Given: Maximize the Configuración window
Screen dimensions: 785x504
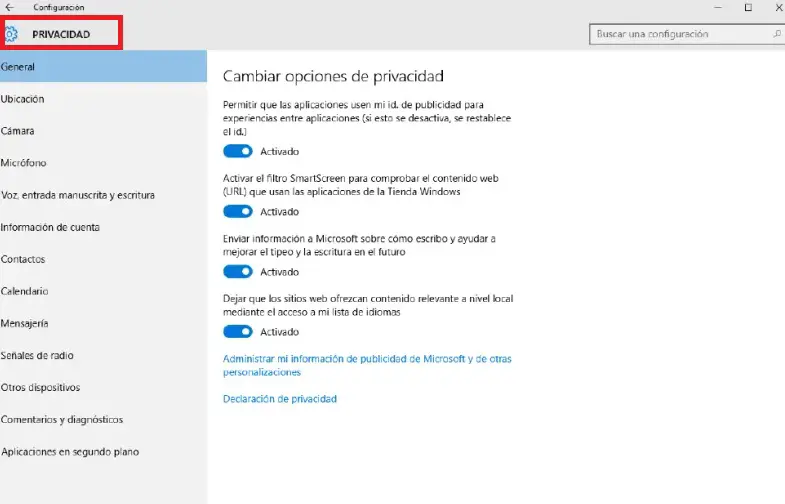Looking at the screenshot, I should (x=748, y=7).
